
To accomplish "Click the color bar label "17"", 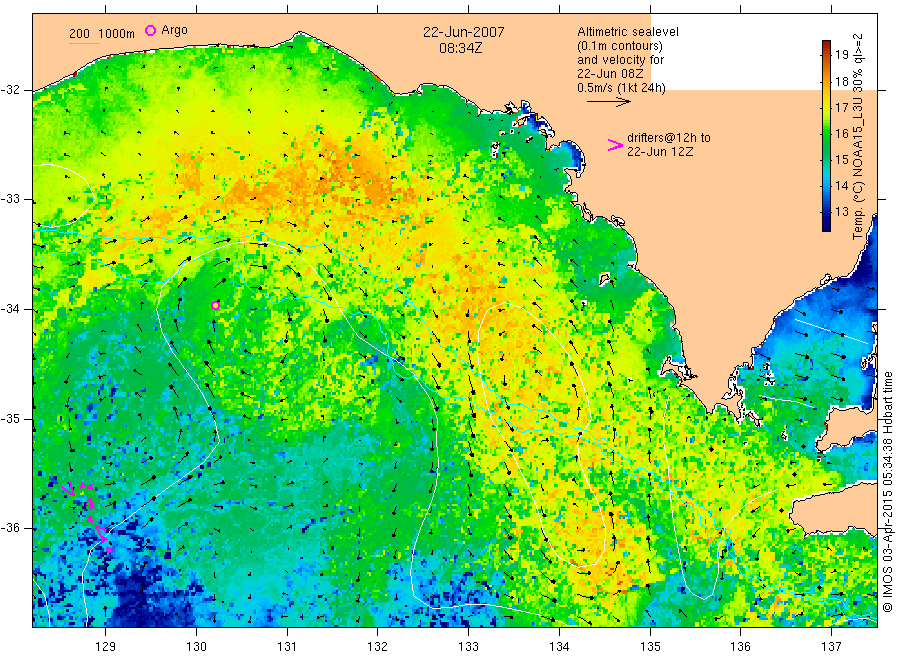I will coord(841,107).
